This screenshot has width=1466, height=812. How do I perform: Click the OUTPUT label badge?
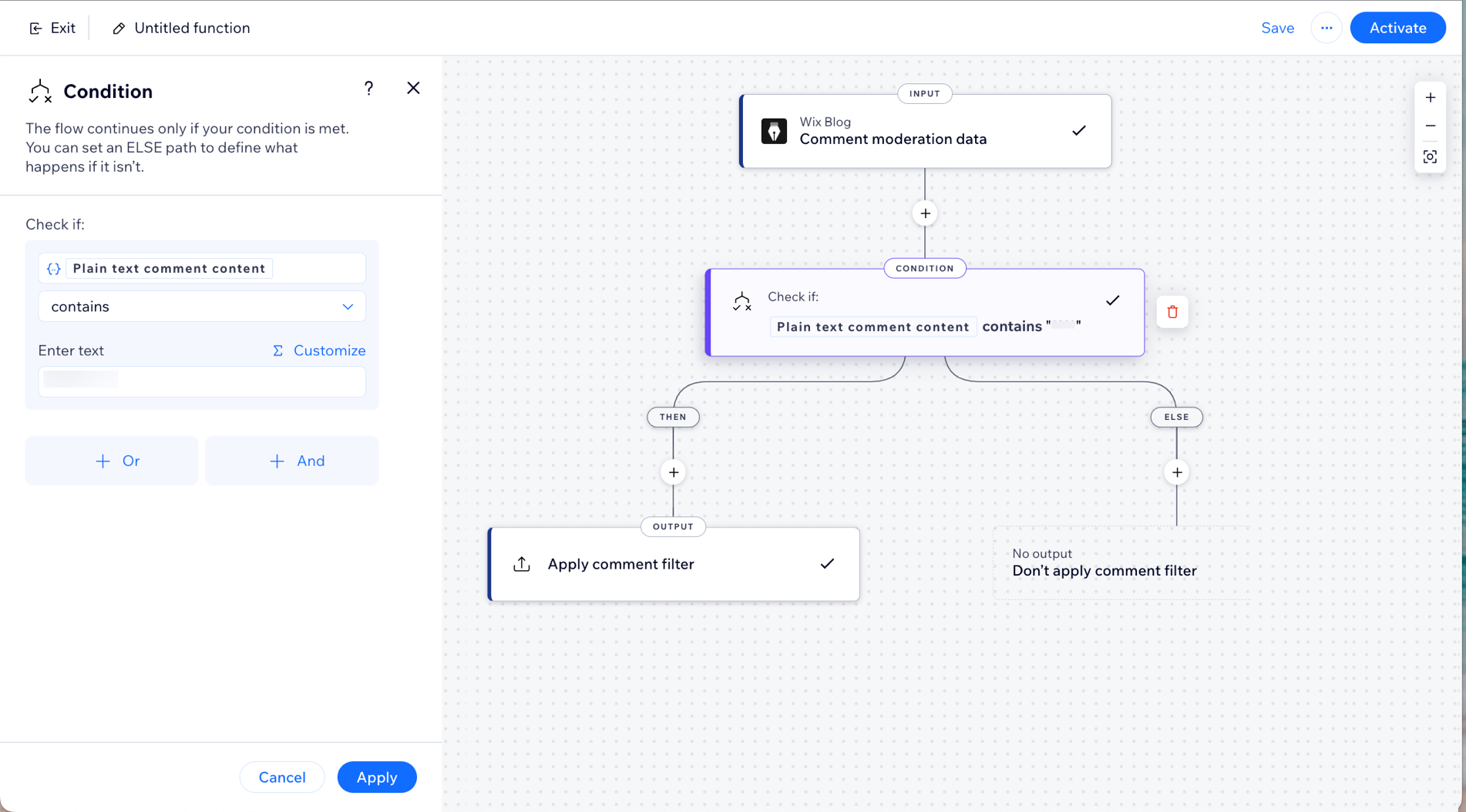click(673, 527)
